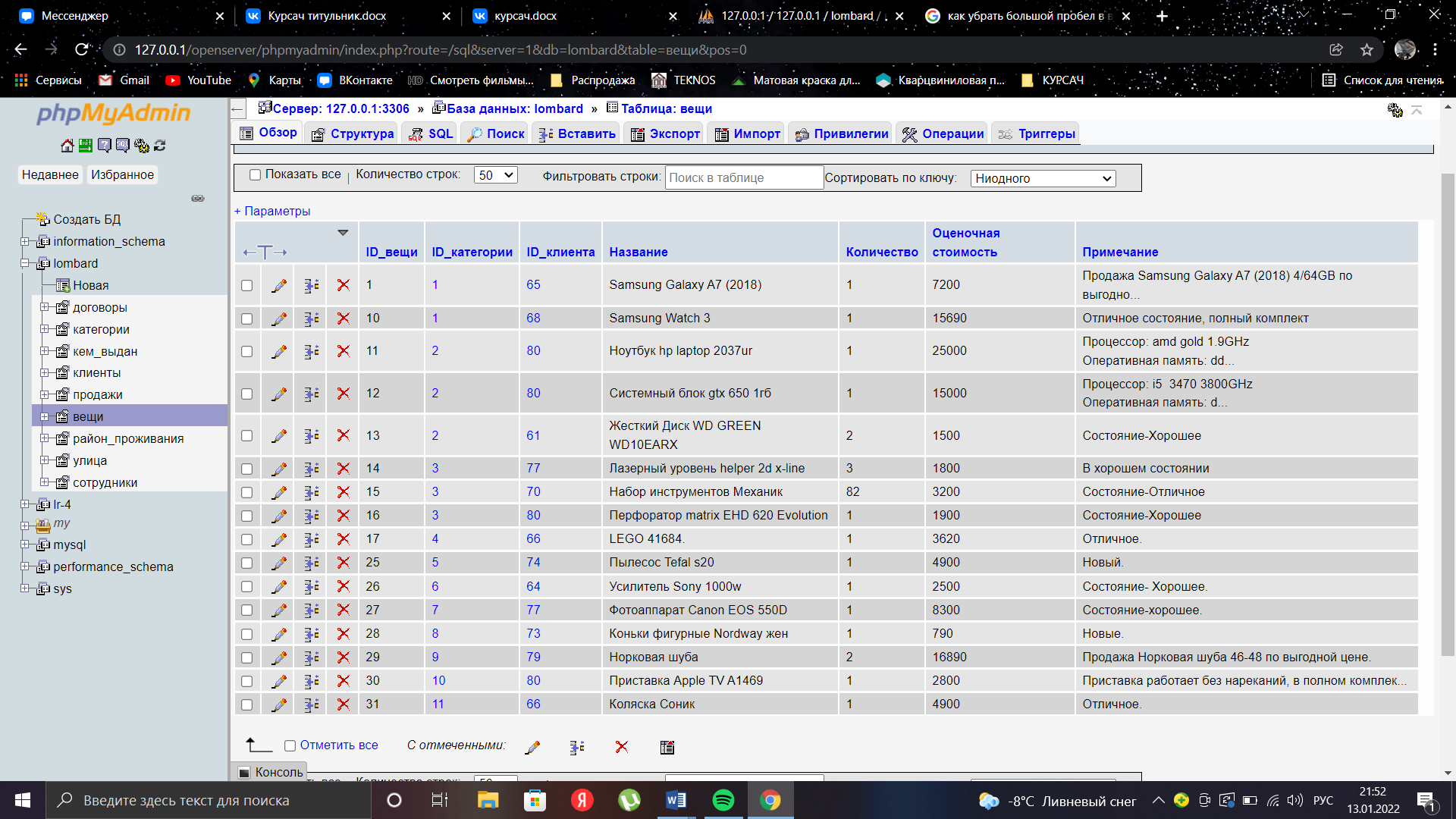This screenshot has width=1456, height=819.
Task: Expand + Параметры link
Action: coord(272,211)
